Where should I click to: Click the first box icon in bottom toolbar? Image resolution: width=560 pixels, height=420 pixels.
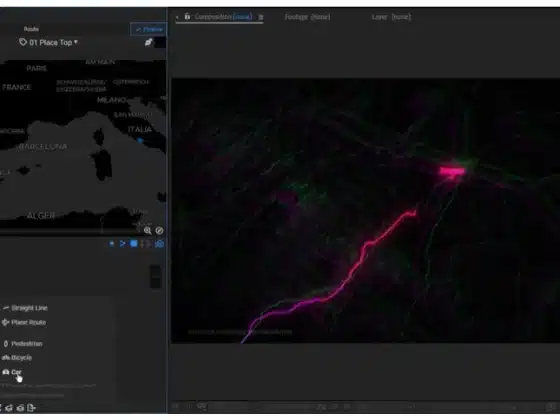click(x=9, y=408)
